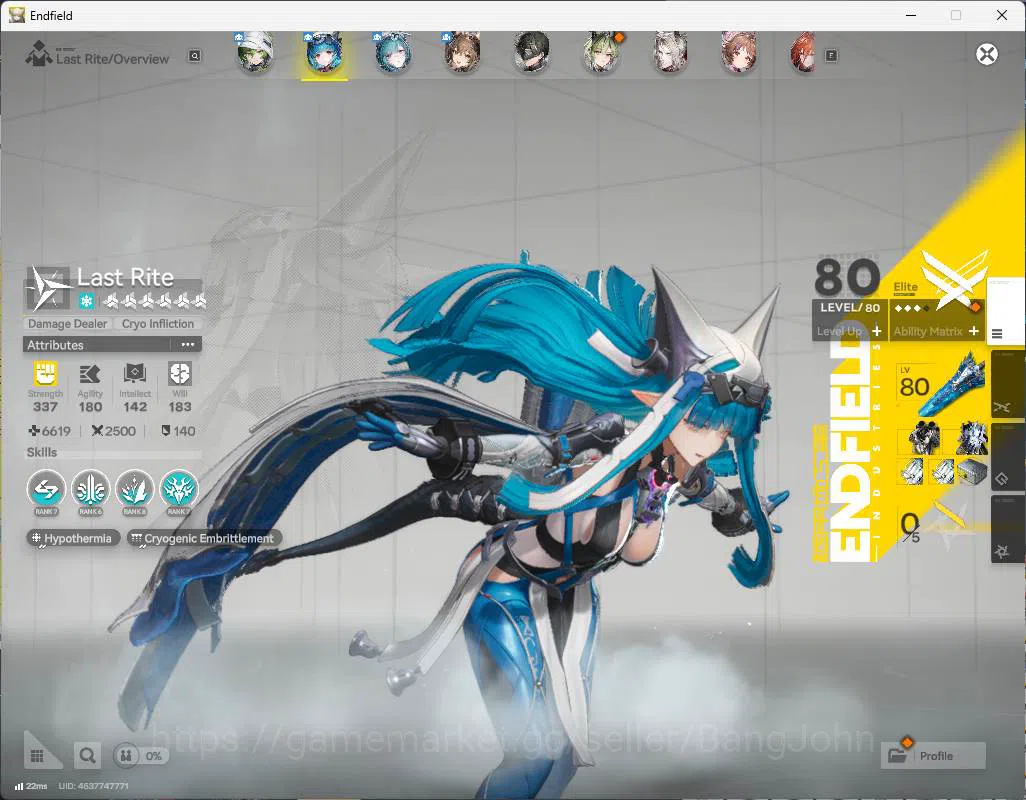Select the grey-haired operator portrait
This screenshot has width=1026, height=800.
[x=670, y=52]
